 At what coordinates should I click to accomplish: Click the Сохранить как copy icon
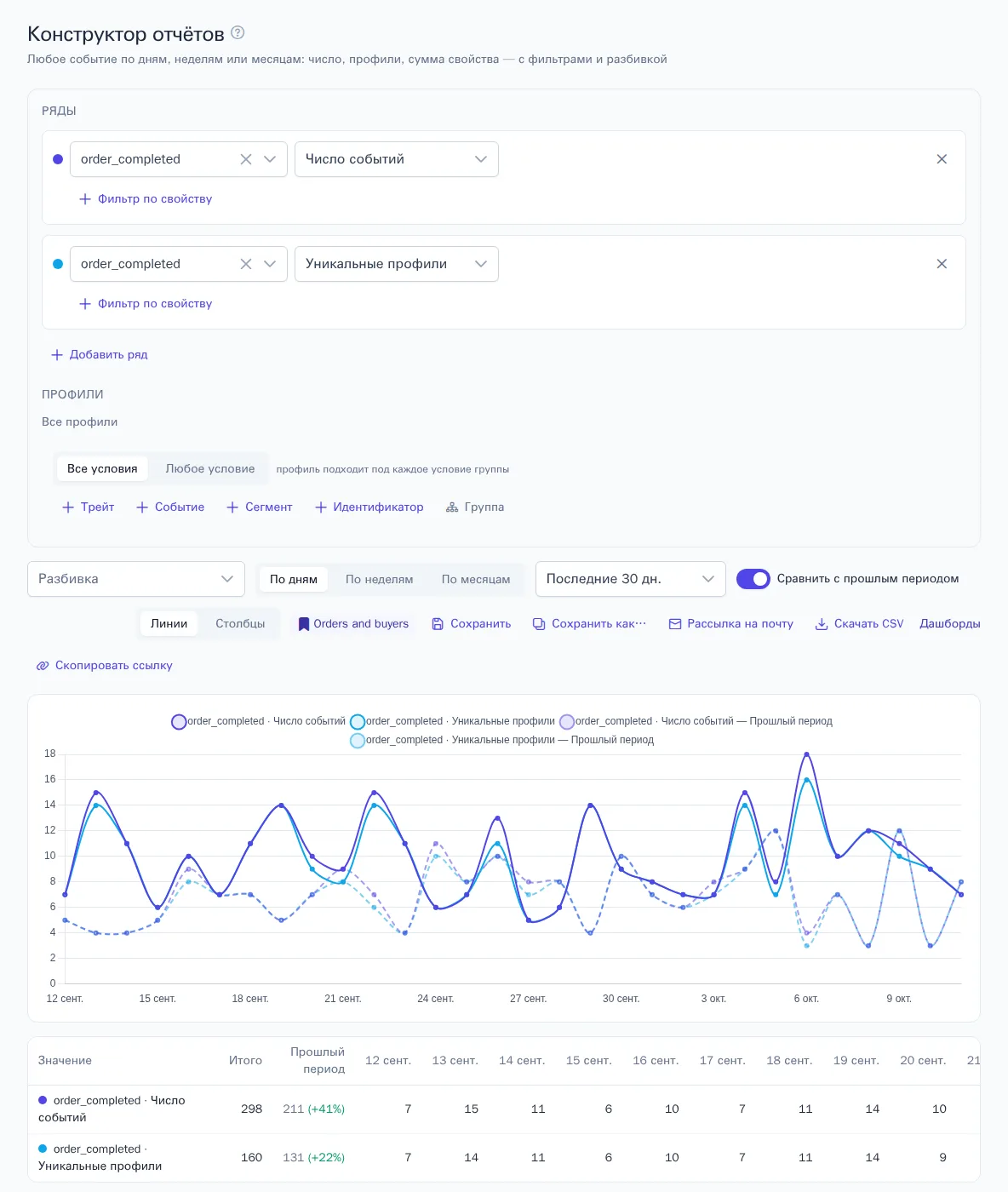pyautogui.click(x=539, y=624)
